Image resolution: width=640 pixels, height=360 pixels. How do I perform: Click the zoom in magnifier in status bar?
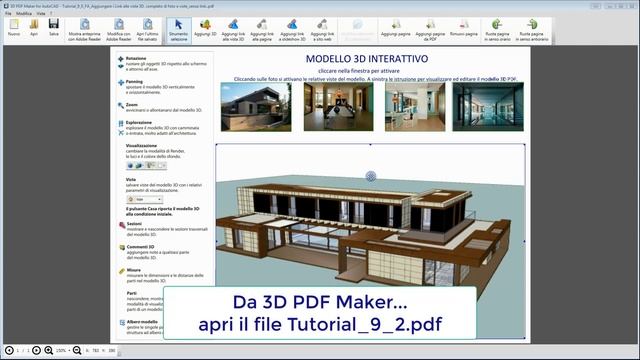(49, 350)
